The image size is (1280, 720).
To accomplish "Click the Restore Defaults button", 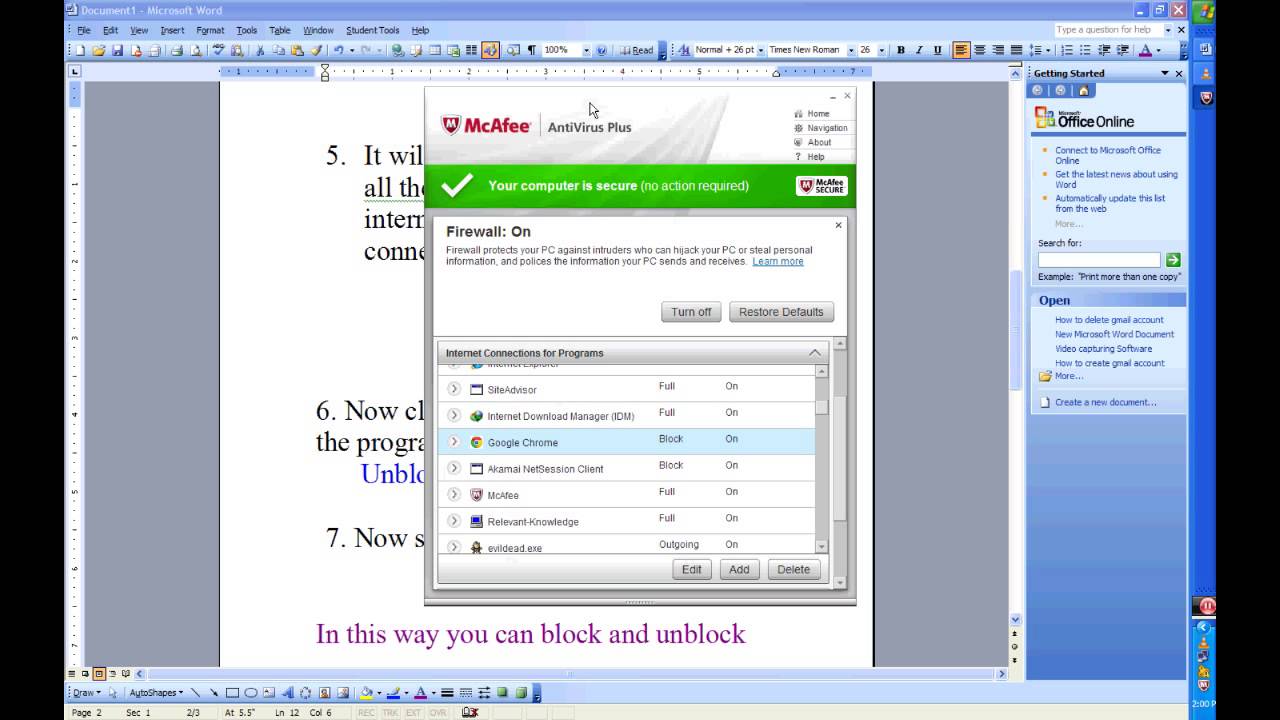I will click(781, 312).
